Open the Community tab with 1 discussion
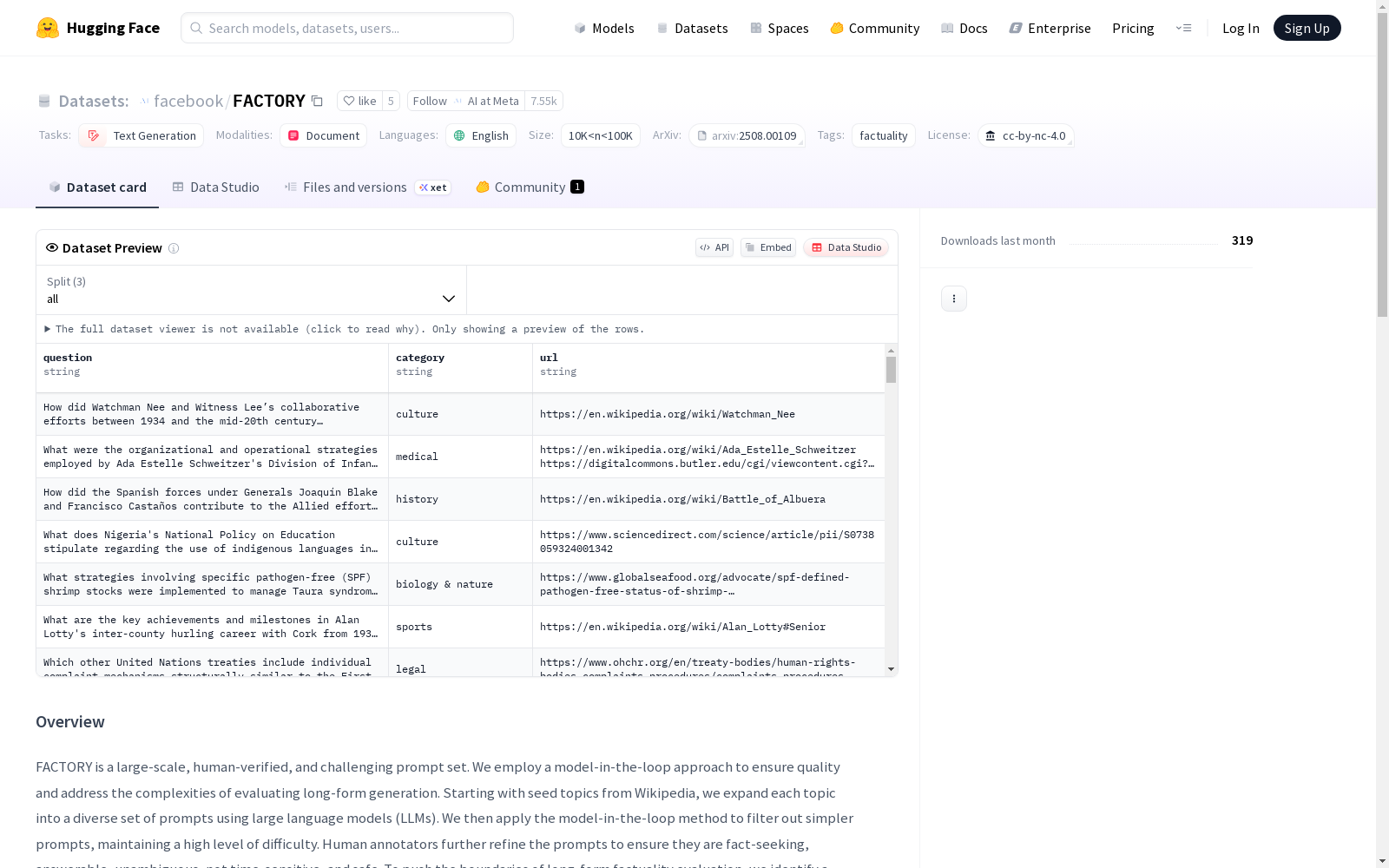Viewport: 1389px width, 868px height. pyautogui.click(x=530, y=187)
